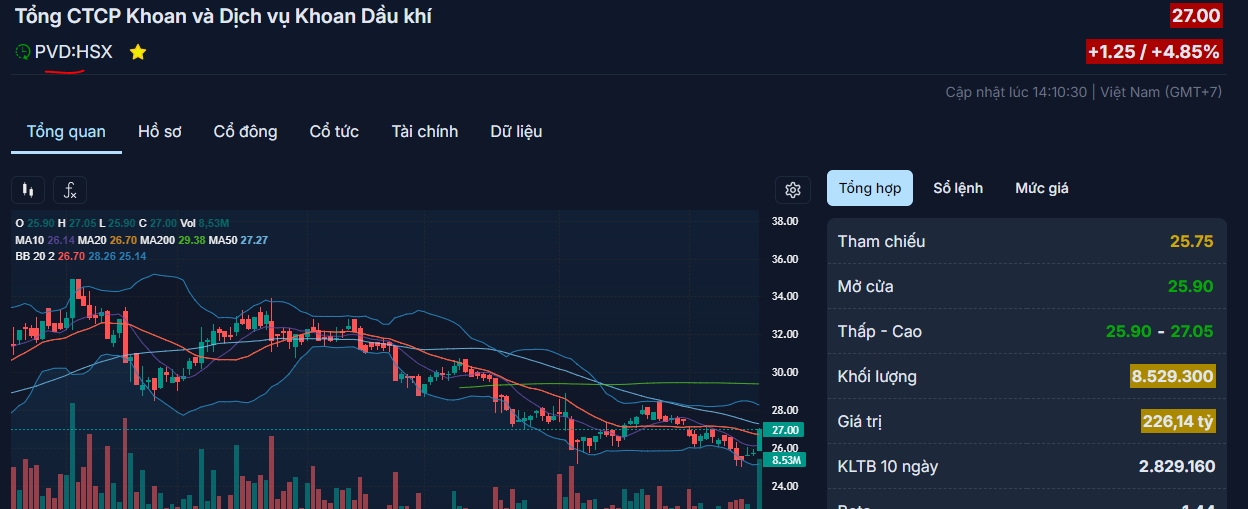
Task: Open the Tài chính tab
Action: (425, 132)
